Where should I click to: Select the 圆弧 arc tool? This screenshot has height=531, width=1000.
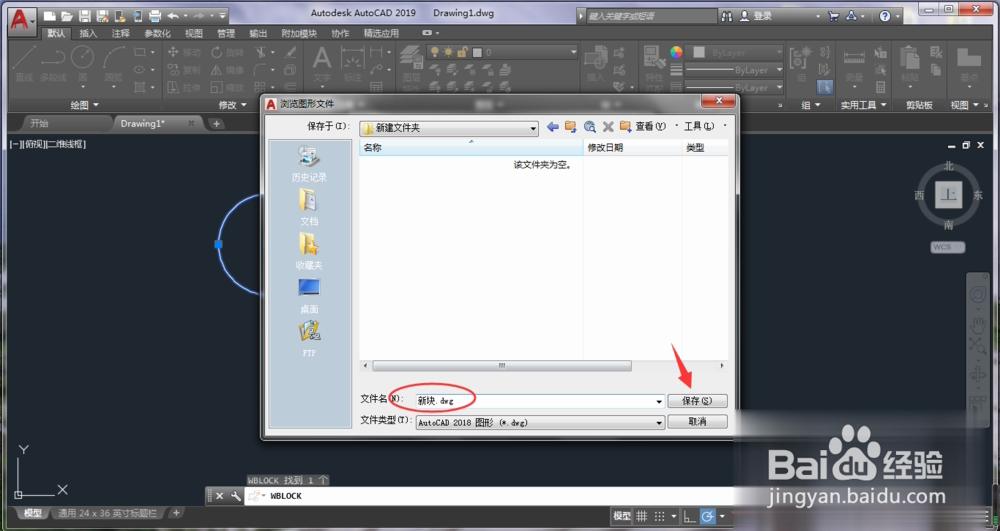114,64
